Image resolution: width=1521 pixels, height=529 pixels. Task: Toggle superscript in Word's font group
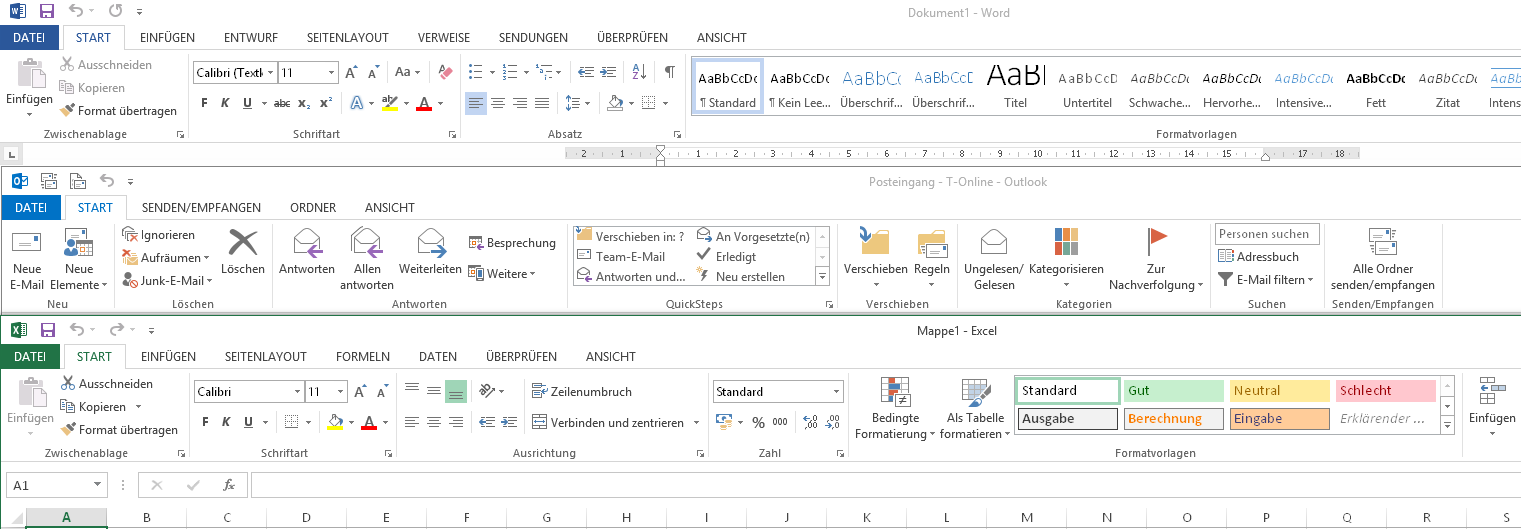click(x=325, y=103)
